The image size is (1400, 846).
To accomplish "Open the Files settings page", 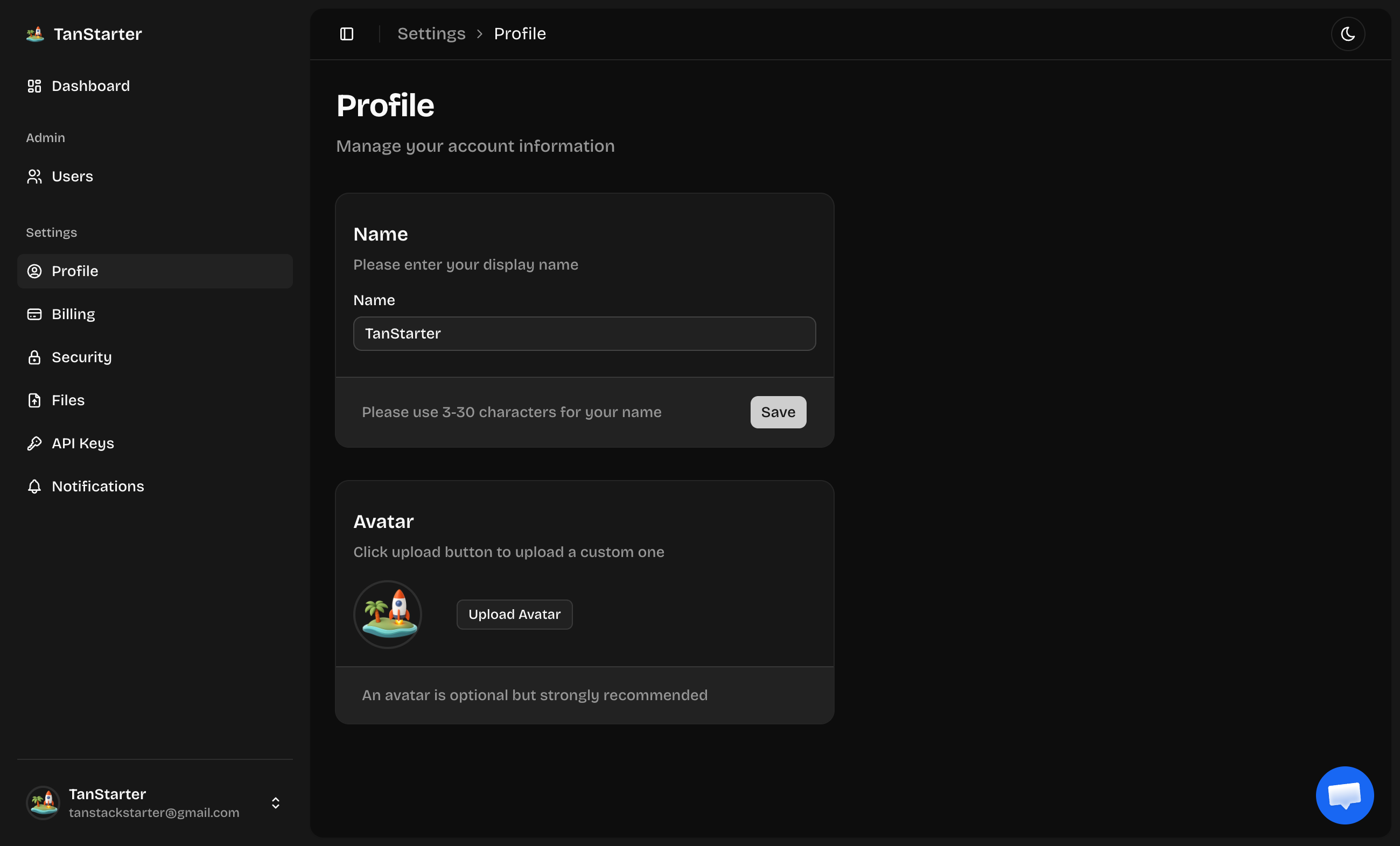I will pos(68,400).
